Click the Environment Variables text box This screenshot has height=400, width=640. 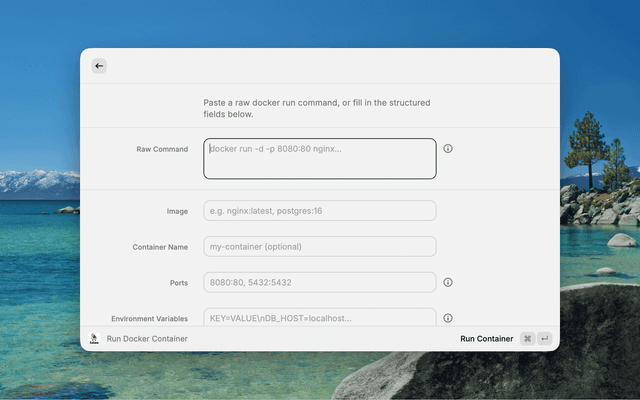pyautogui.click(x=320, y=317)
